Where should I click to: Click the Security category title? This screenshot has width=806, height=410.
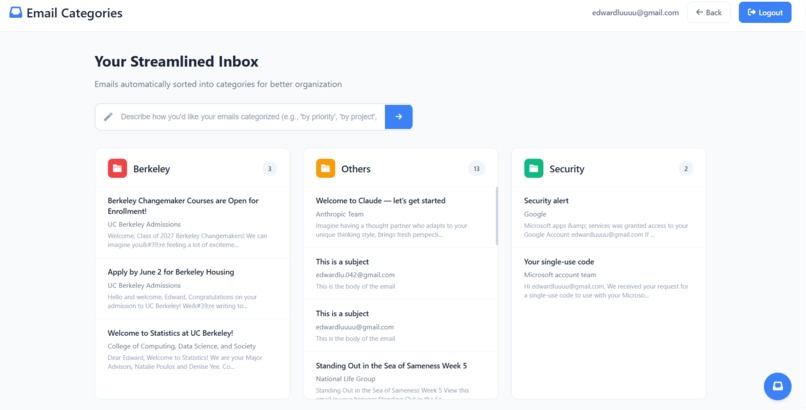point(566,169)
